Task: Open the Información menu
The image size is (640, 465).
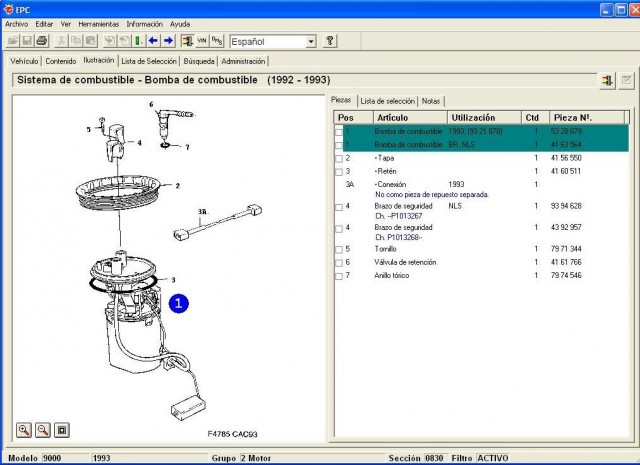Action: pos(144,24)
